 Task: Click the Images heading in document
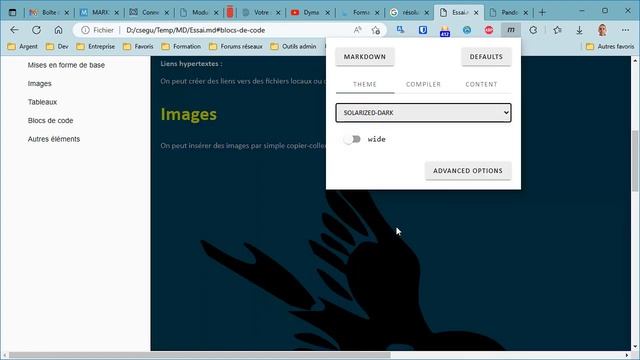point(189,114)
